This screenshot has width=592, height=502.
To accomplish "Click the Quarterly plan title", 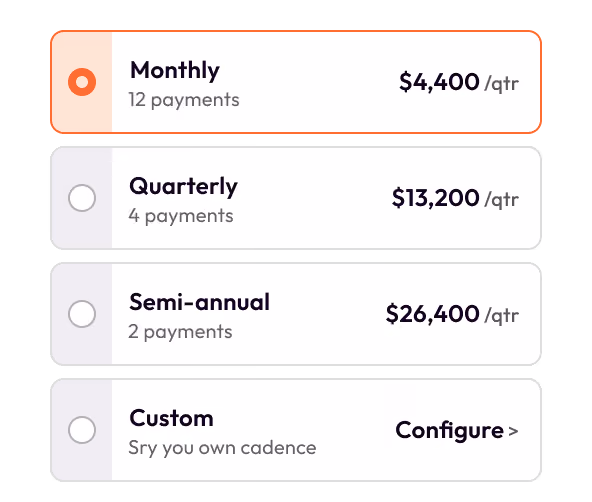I will pos(183,186).
